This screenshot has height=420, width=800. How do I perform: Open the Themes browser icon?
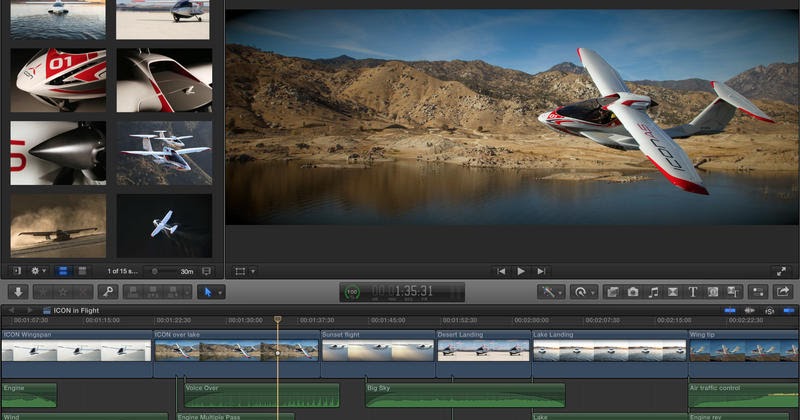(x=733, y=292)
